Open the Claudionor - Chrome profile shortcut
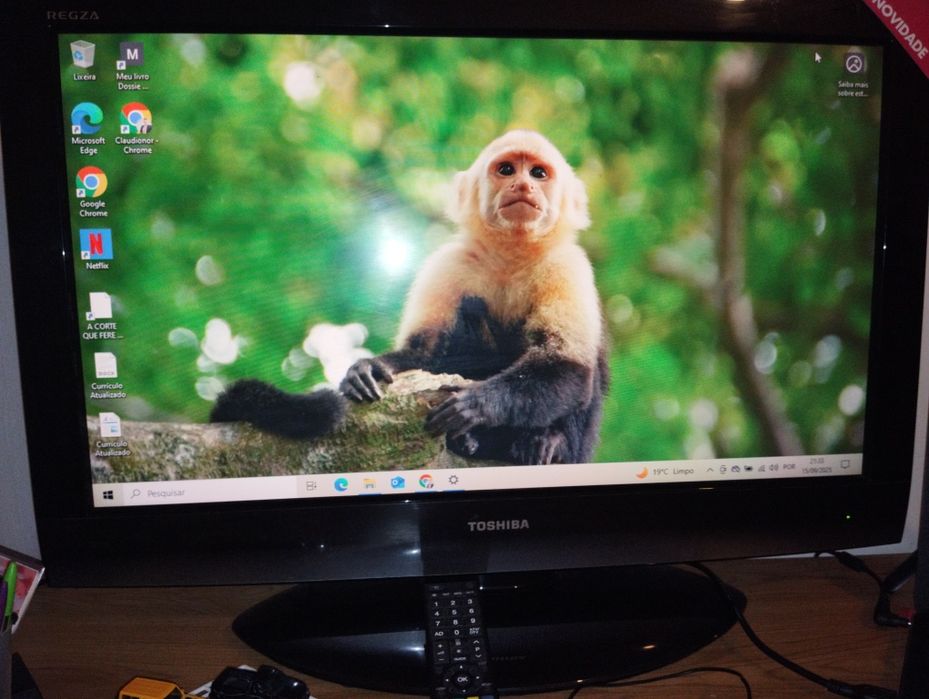Viewport: 929px width, 699px height. [x=137, y=128]
